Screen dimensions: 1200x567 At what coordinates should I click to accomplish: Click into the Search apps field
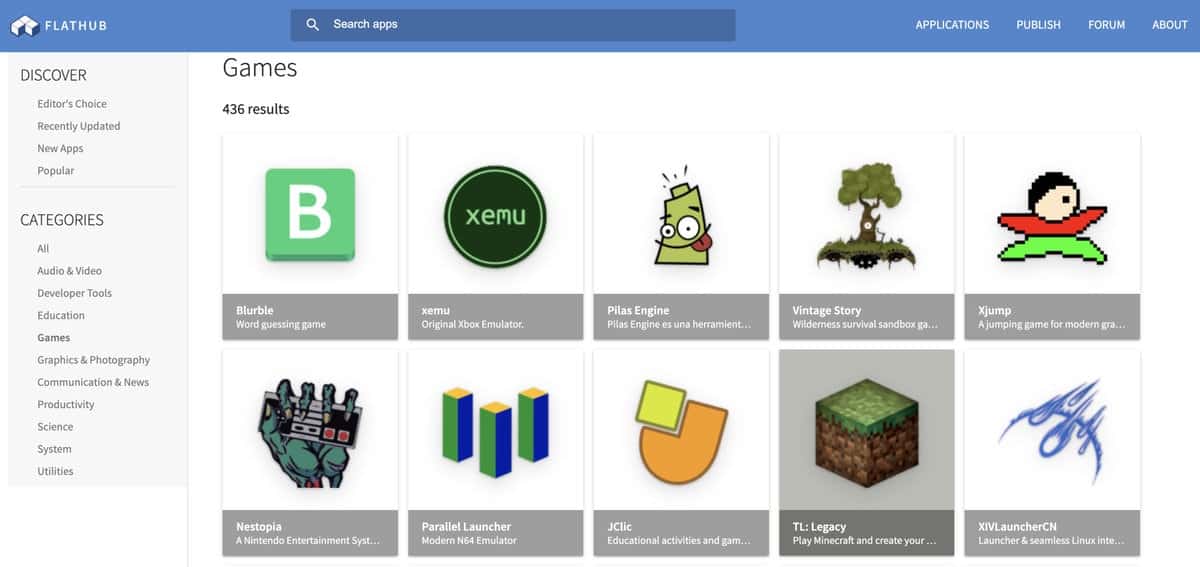coord(513,25)
